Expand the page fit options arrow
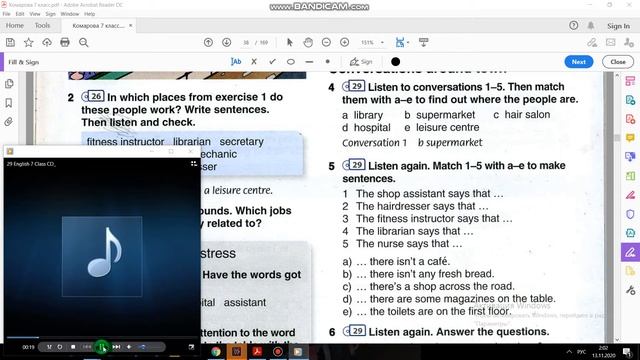640x360 pixels. click(x=408, y=42)
